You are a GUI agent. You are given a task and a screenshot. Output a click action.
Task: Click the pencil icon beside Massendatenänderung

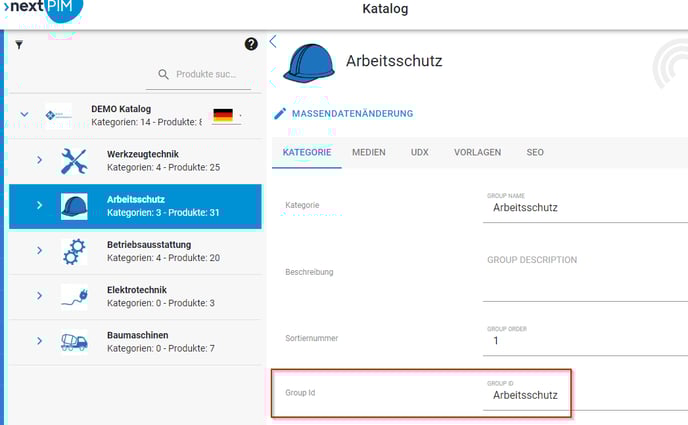click(x=280, y=114)
